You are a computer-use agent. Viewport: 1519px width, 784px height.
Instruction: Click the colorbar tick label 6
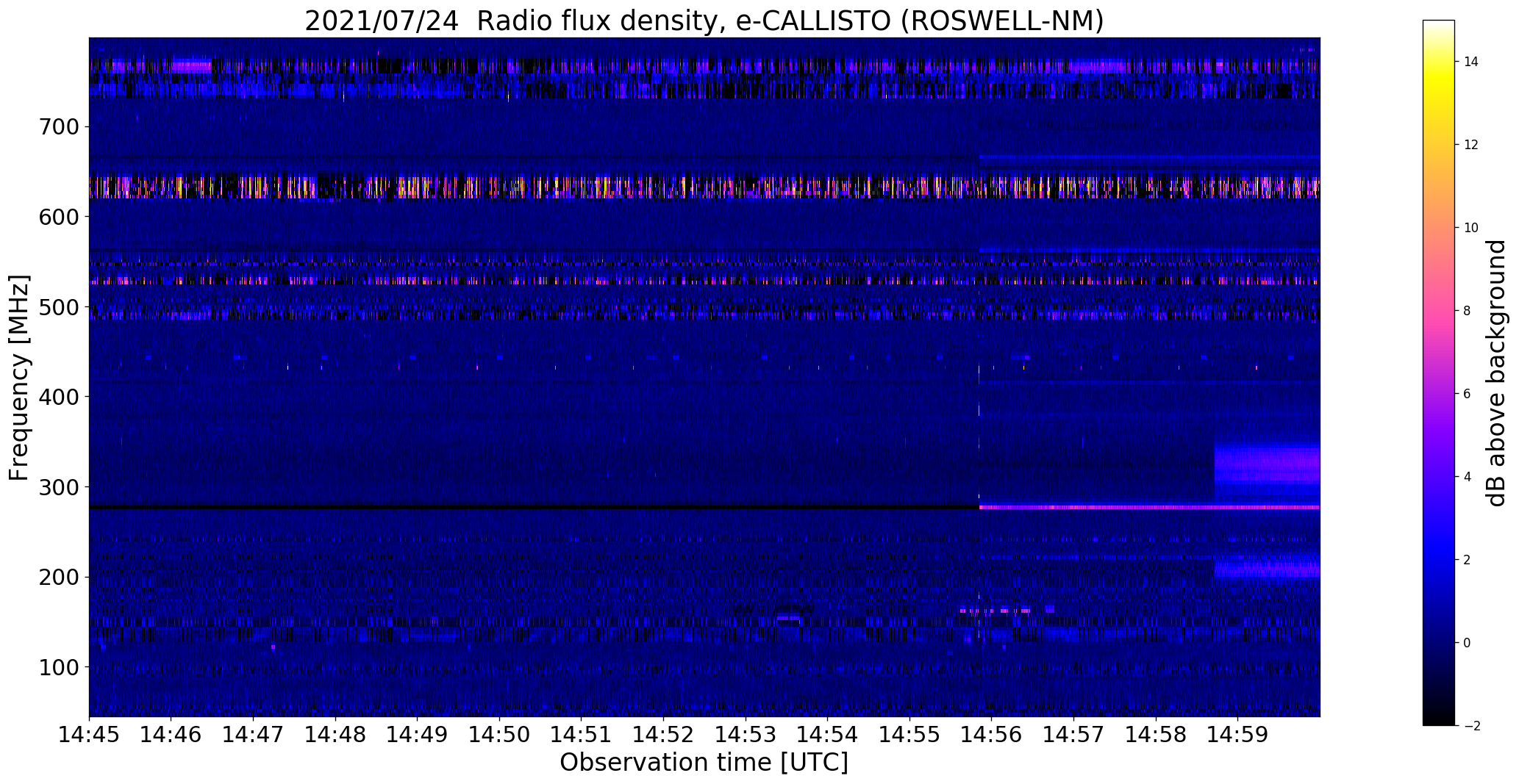pyautogui.click(x=1468, y=394)
